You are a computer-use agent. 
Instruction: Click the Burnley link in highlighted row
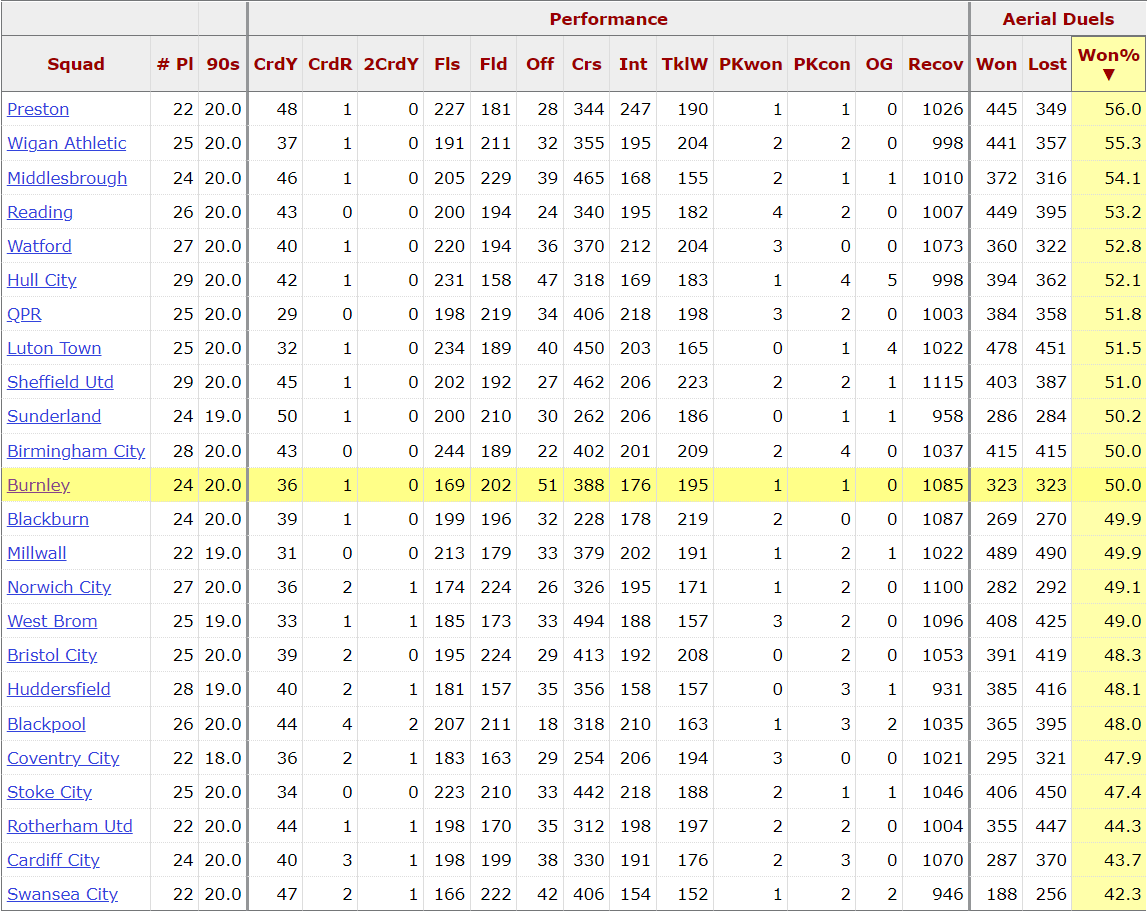(x=38, y=485)
